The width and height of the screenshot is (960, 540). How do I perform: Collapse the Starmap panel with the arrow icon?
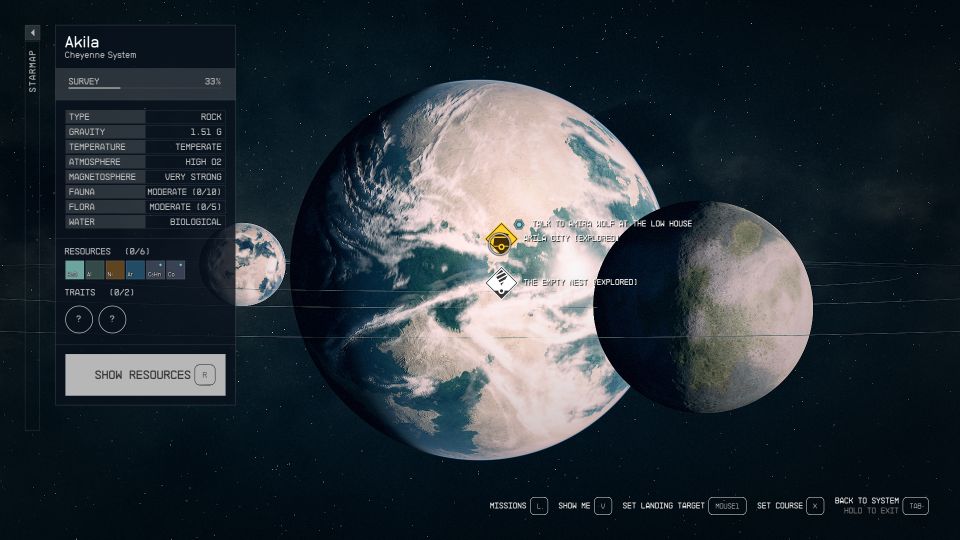click(32, 32)
